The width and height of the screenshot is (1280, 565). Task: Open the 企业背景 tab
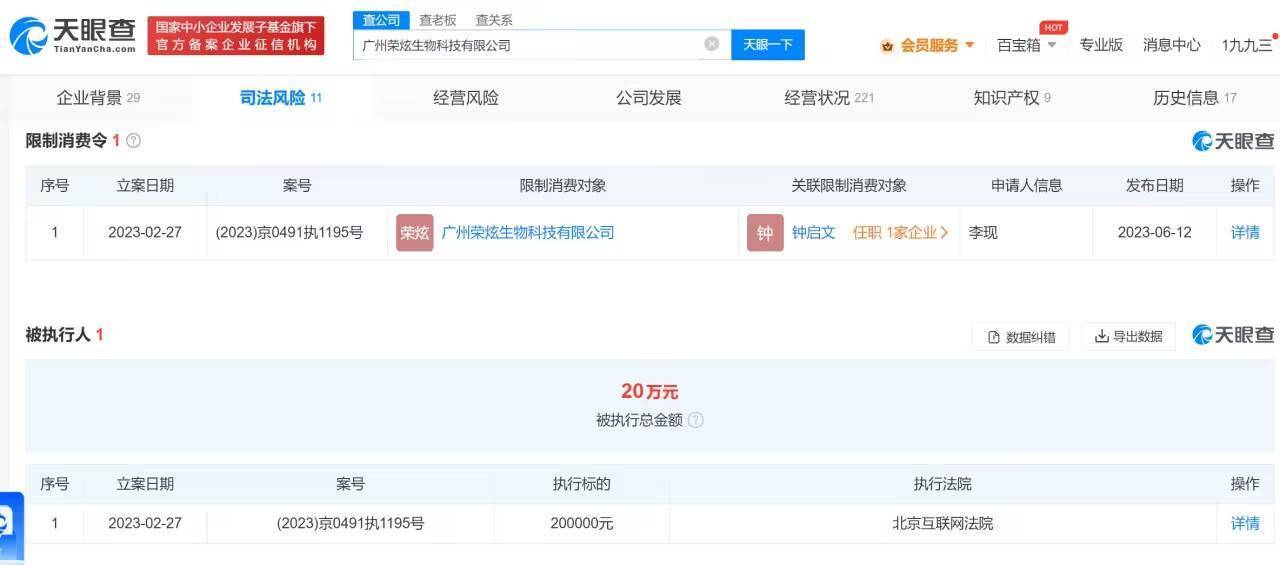point(98,98)
